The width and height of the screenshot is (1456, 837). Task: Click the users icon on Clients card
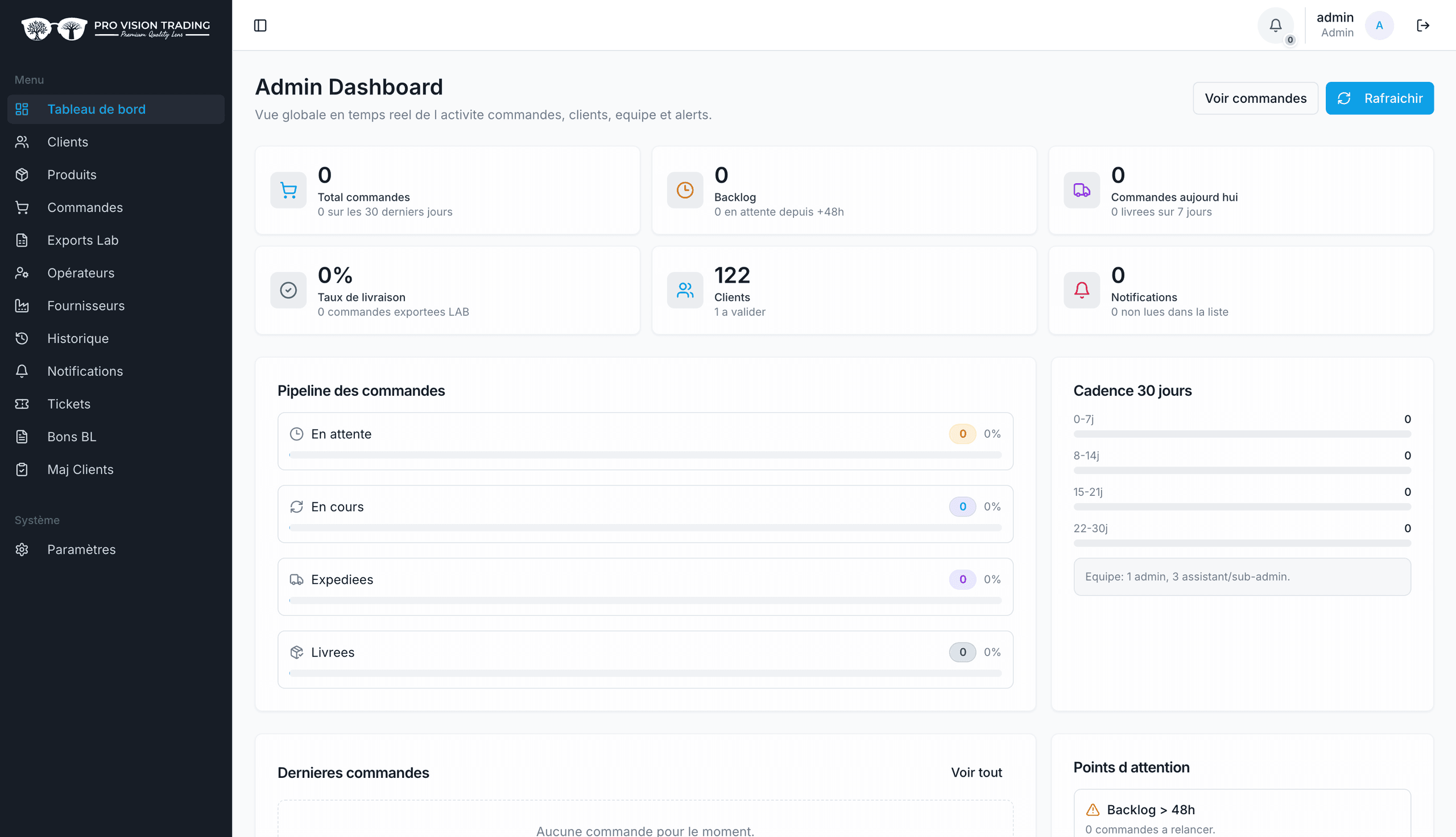pos(685,291)
